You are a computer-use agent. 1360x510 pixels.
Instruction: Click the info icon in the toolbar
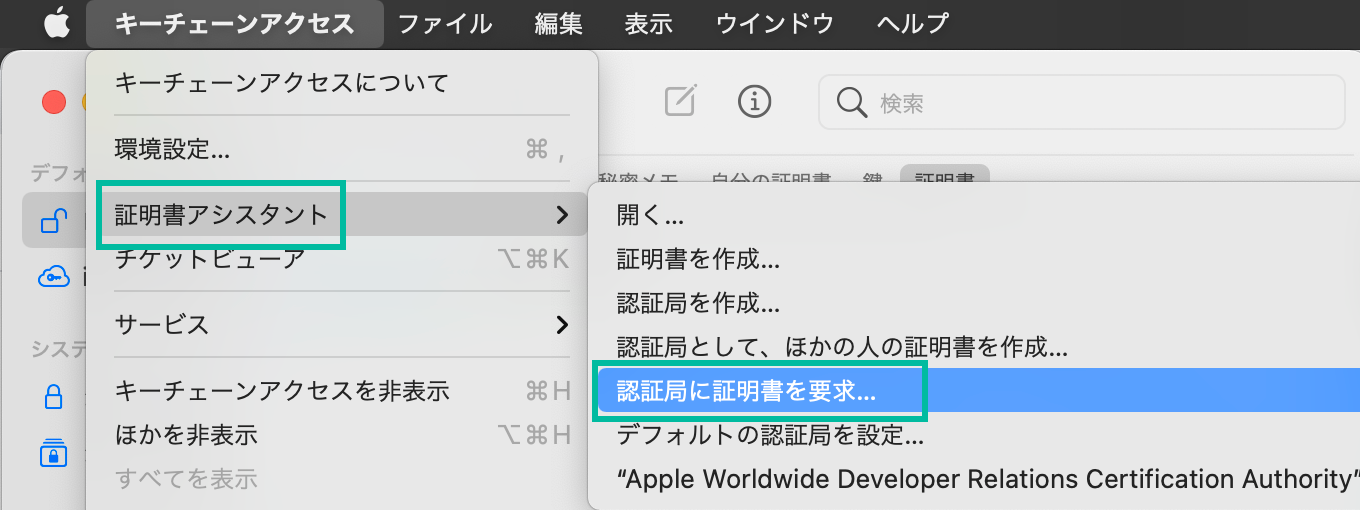[x=754, y=100]
